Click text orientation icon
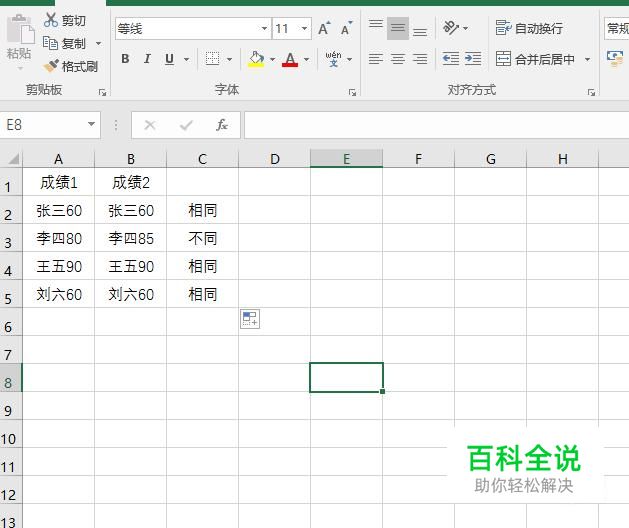This screenshot has height=528, width=629. pos(451,28)
